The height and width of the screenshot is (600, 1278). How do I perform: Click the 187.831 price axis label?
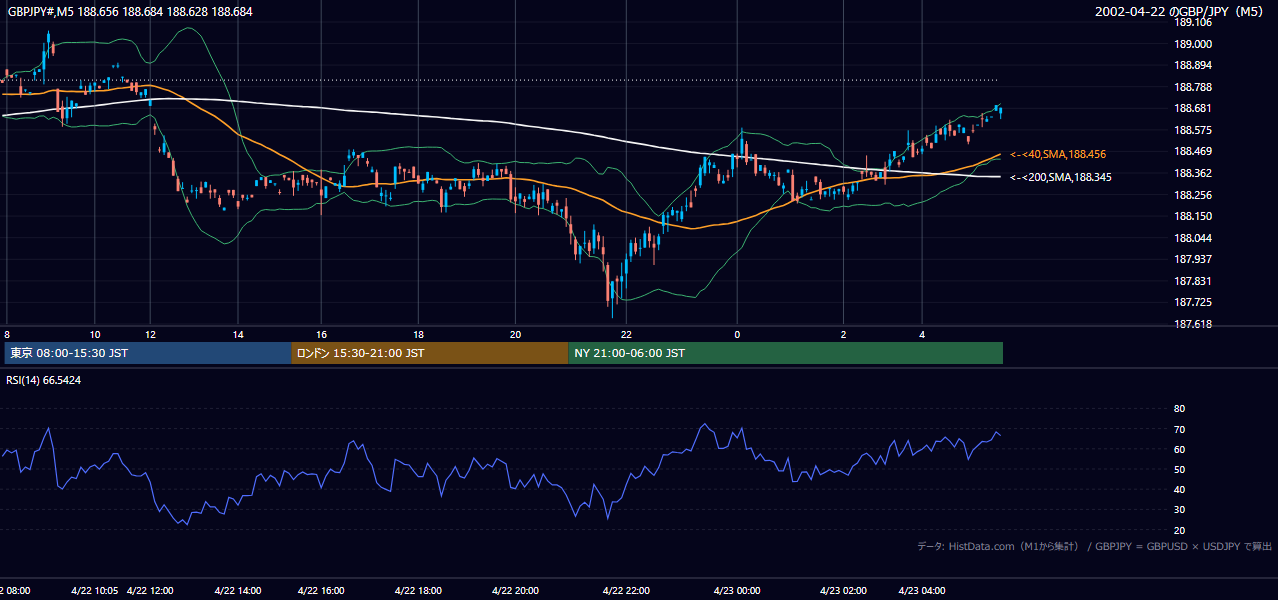(x=1192, y=281)
